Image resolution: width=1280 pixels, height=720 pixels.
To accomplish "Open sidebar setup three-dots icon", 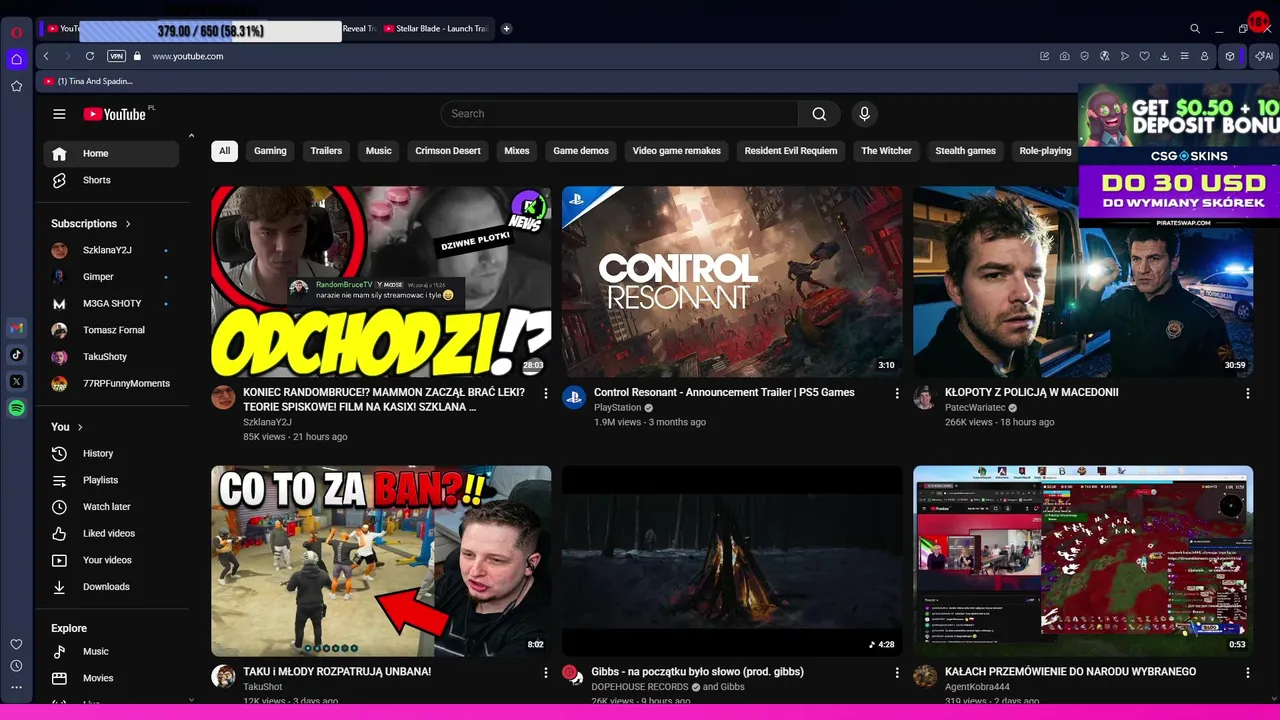I will [16, 687].
